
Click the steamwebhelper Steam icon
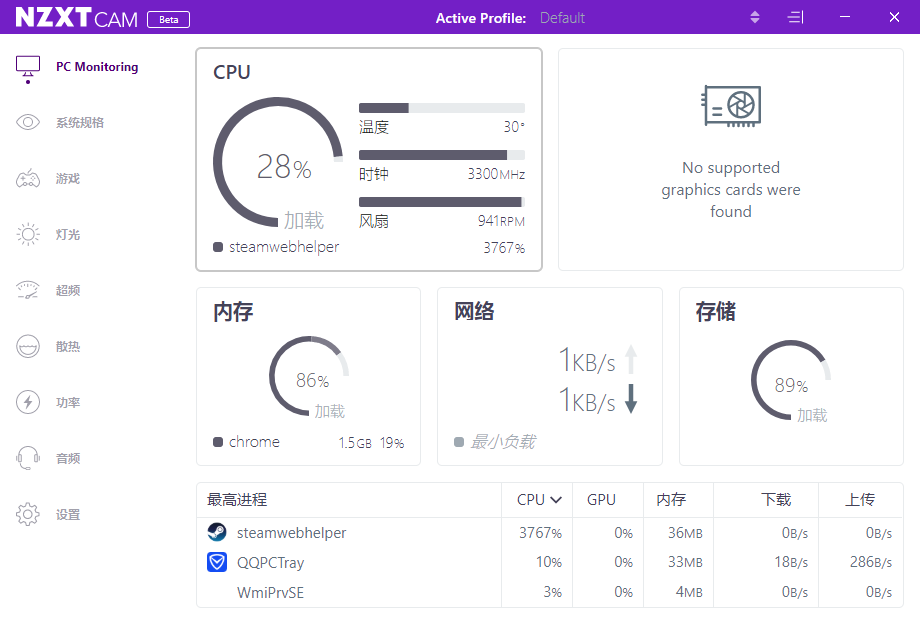pyautogui.click(x=217, y=532)
